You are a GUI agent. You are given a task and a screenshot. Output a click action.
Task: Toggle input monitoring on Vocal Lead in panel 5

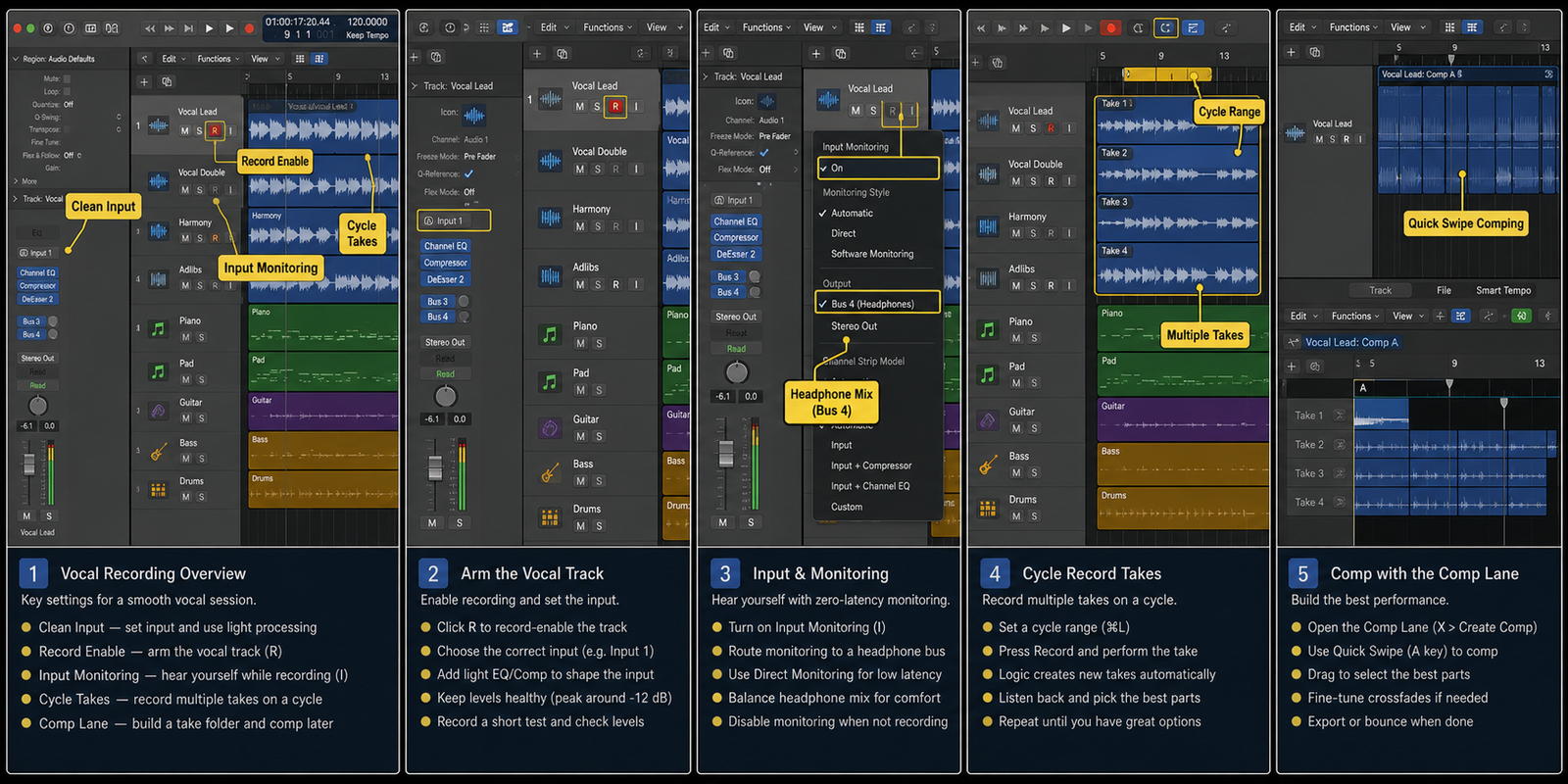(1360, 139)
